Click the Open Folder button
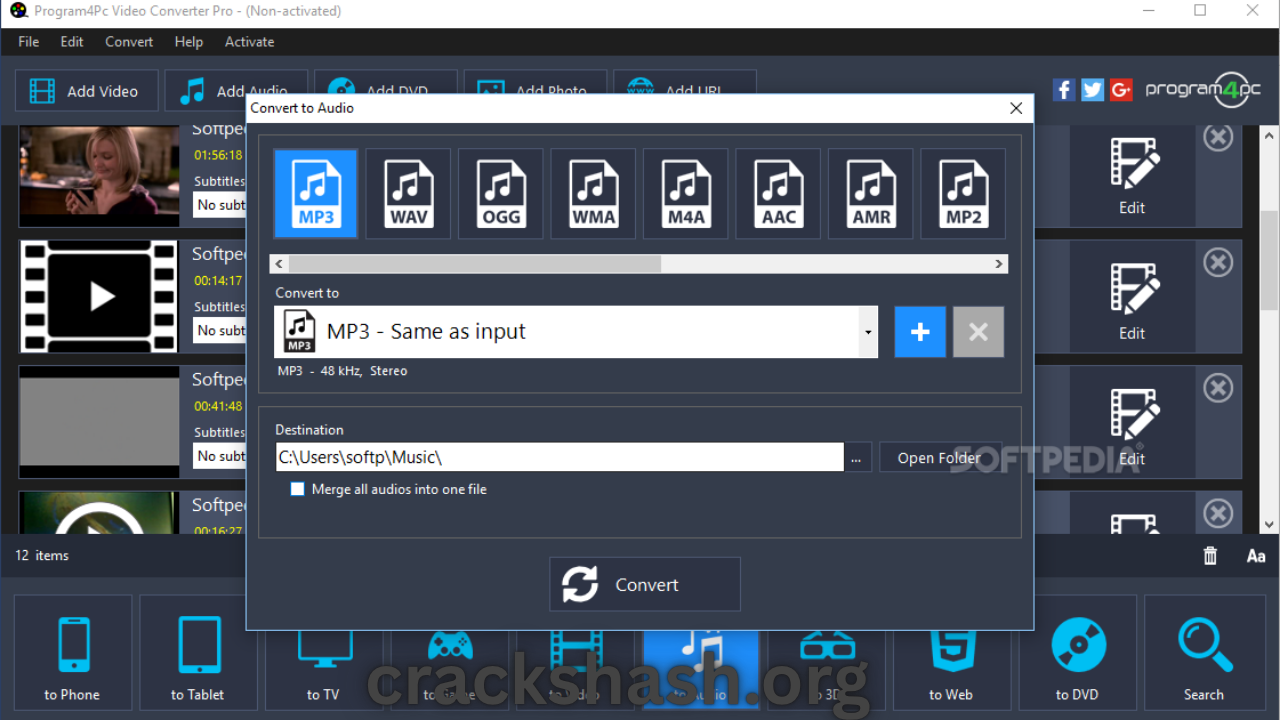The height and width of the screenshot is (720, 1280). tap(939, 458)
